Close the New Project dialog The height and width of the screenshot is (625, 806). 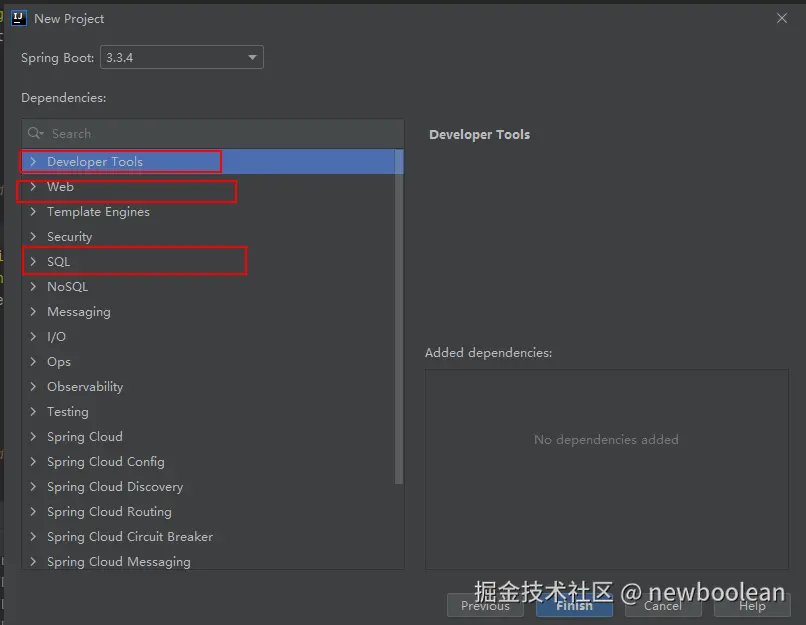pyautogui.click(x=782, y=18)
